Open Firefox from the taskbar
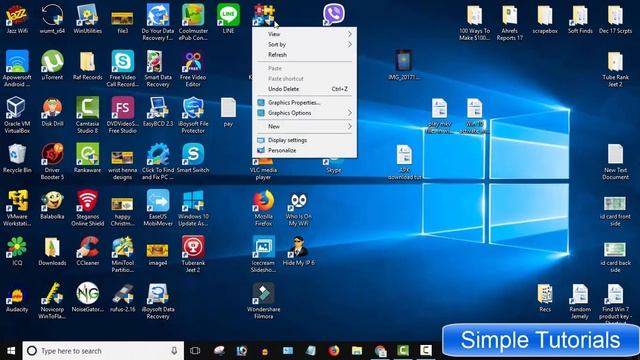 334,351
